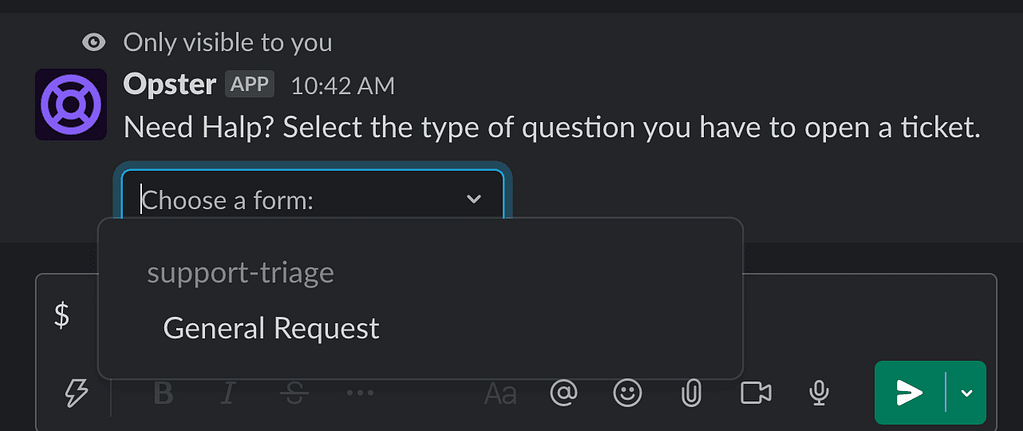Toggle the Aa formatting toolbar

500,393
